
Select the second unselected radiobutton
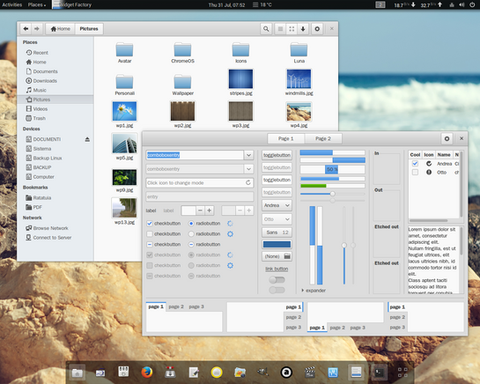tap(191, 234)
